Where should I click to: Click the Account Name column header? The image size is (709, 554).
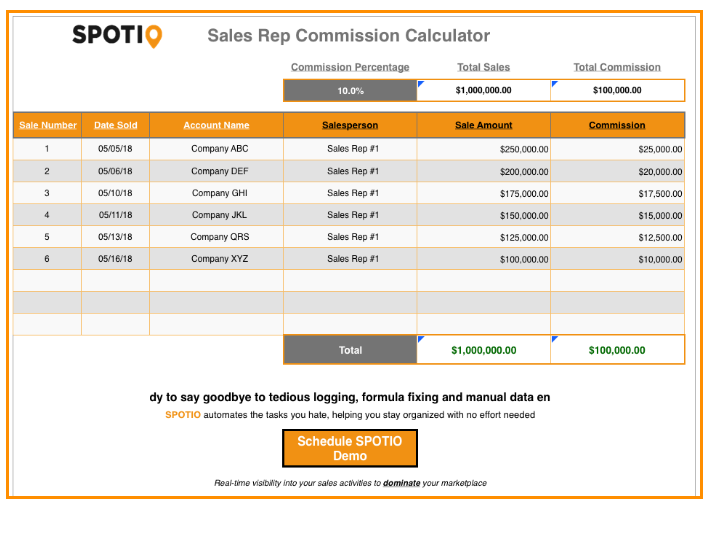pos(216,125)
